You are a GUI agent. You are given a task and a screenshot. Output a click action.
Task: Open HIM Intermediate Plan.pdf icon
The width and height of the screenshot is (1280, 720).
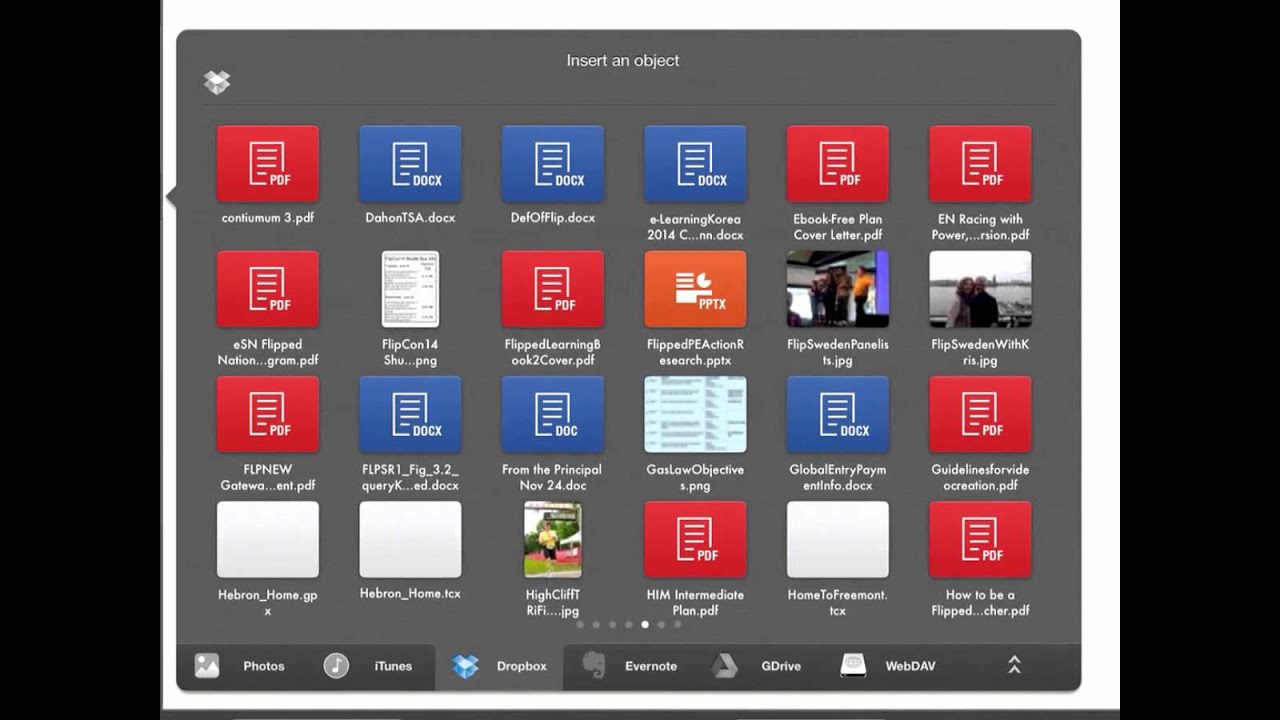pos(695,539)
